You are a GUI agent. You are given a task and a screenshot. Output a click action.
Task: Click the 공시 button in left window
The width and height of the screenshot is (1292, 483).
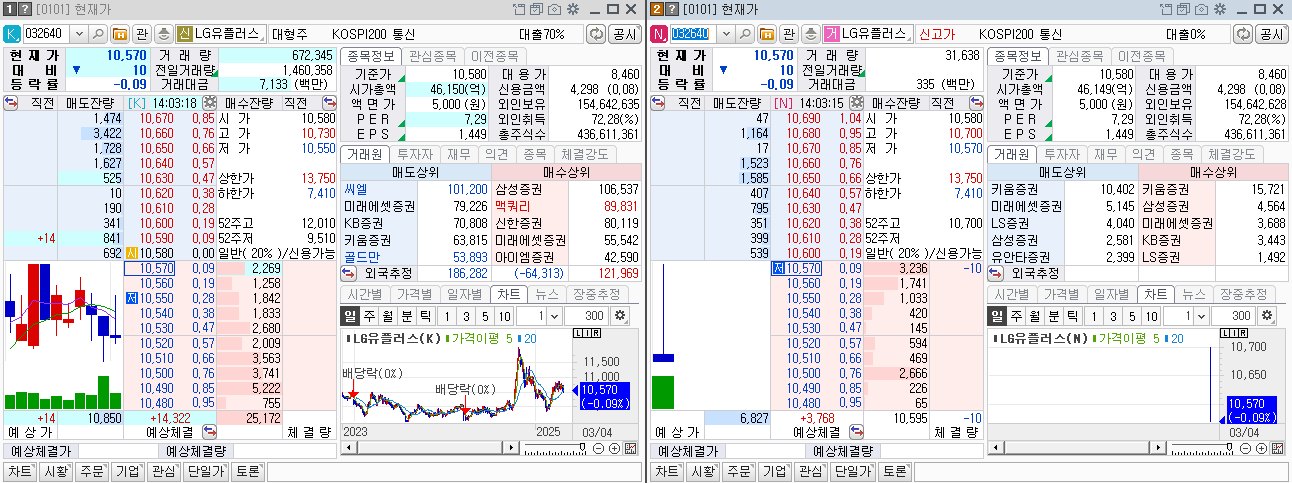(x=625, y=33)
